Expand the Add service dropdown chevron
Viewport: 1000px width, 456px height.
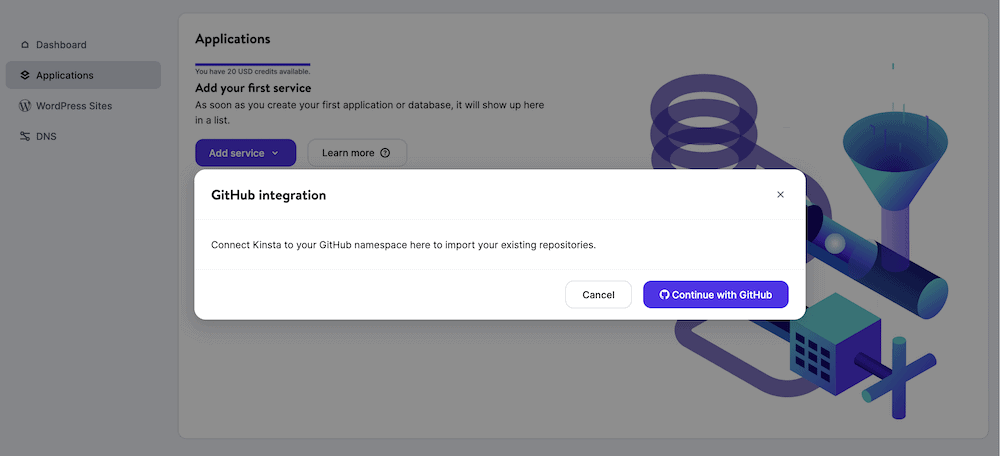275,153
